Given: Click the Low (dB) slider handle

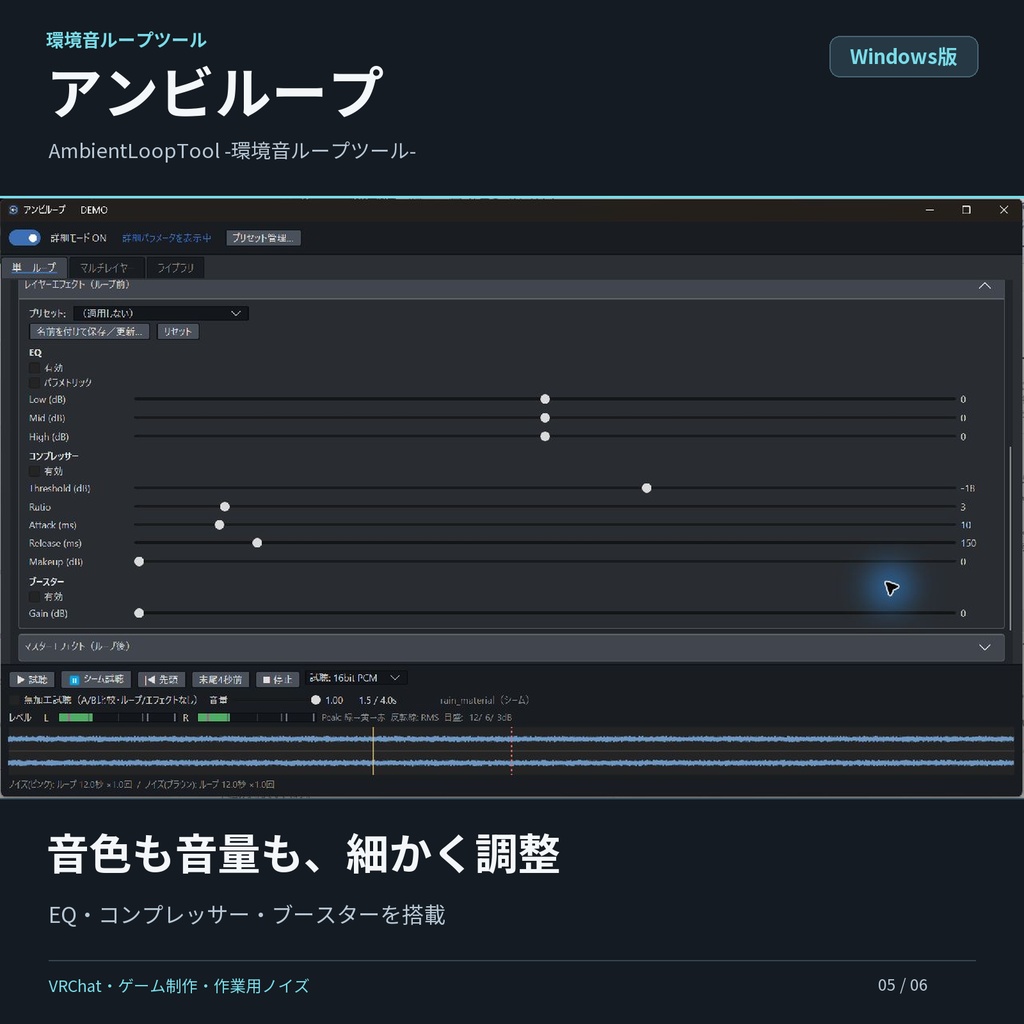Looking at the screenshot, I should click(x=545, y=399).
